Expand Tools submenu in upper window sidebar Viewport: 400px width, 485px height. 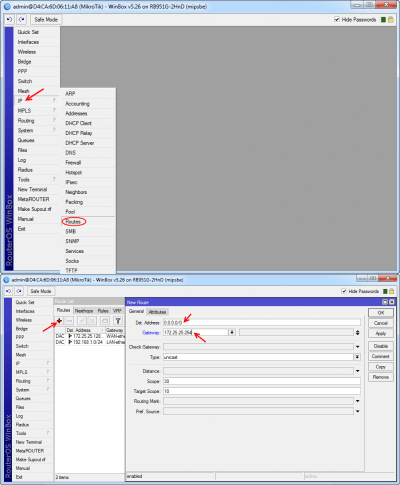(x=37, y=179)
